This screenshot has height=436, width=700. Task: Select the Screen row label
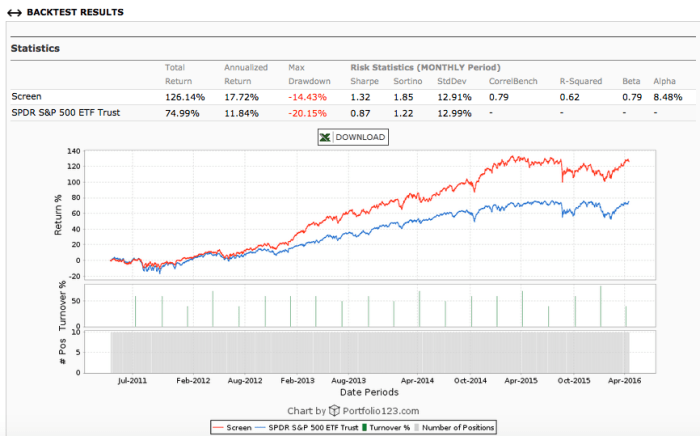[x=26, y=96]
